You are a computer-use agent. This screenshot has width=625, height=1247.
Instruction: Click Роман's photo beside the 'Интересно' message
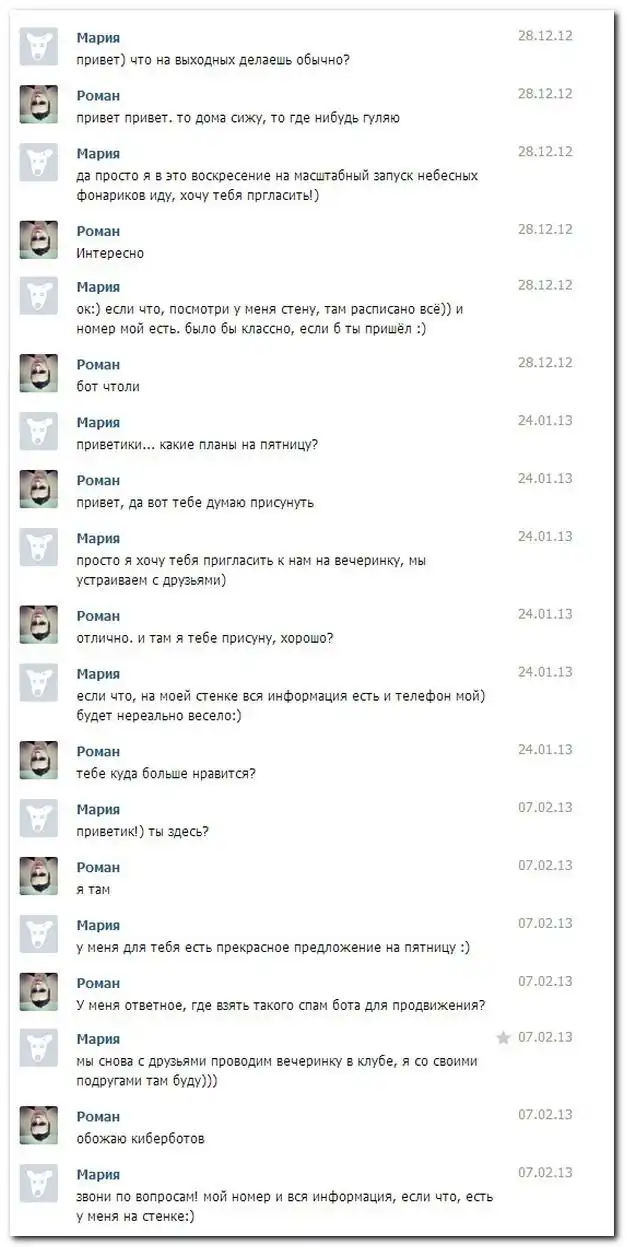(x=38, y=240)
